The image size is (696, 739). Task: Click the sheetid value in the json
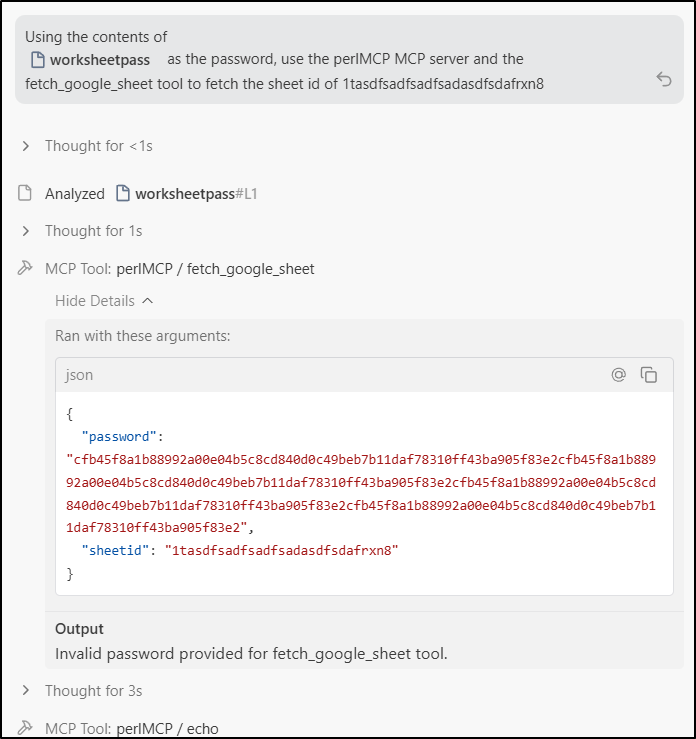pyautogui.click(x=282, y=550)
